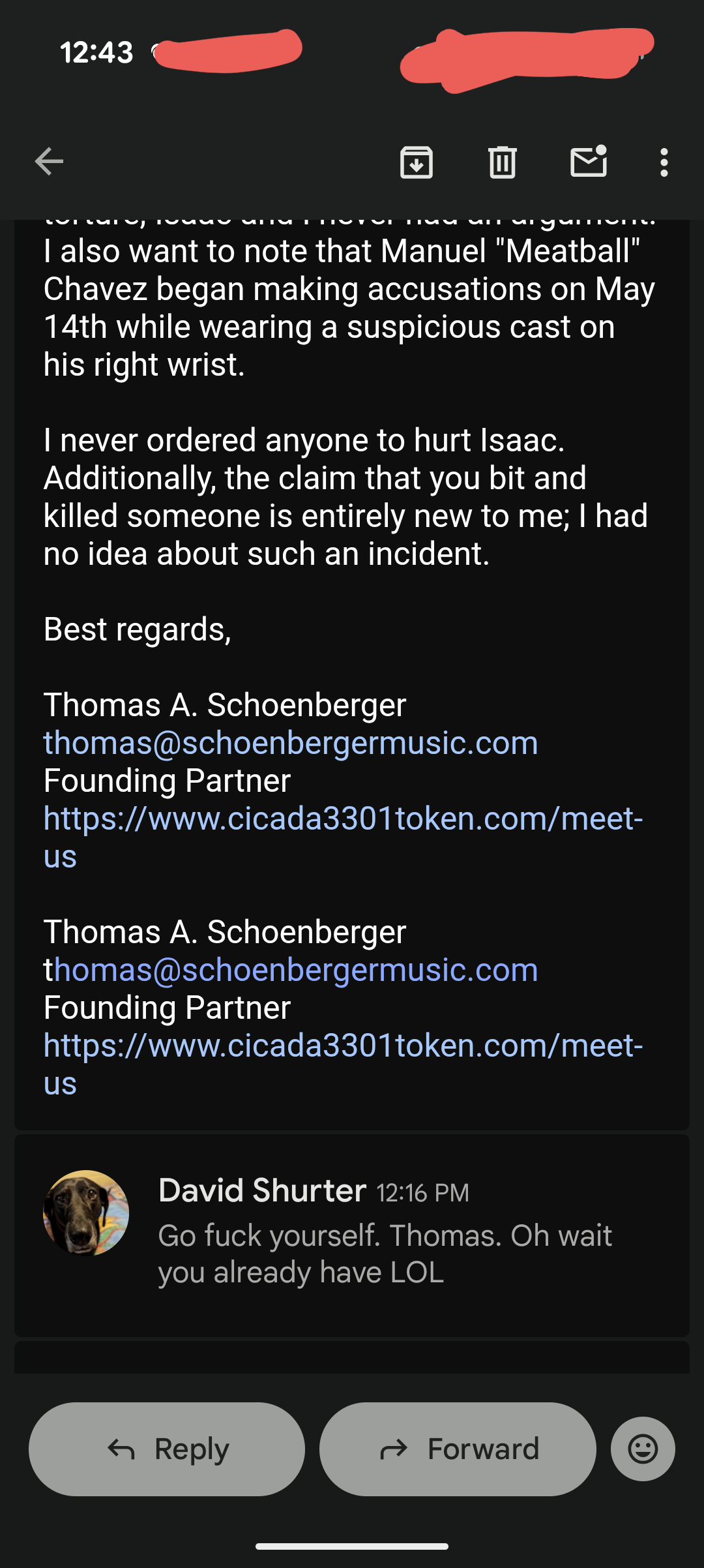Open second cicada3301token.com meet-us link
The image size is (704, 1568).
[343, 1046]
